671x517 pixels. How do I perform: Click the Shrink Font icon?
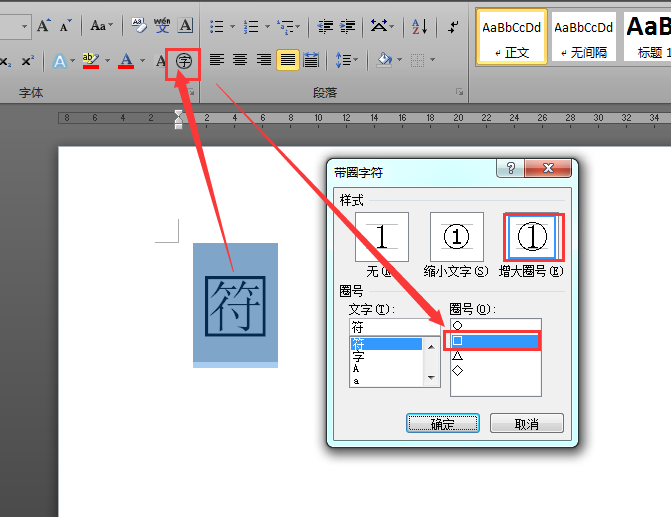coord(65,26)
